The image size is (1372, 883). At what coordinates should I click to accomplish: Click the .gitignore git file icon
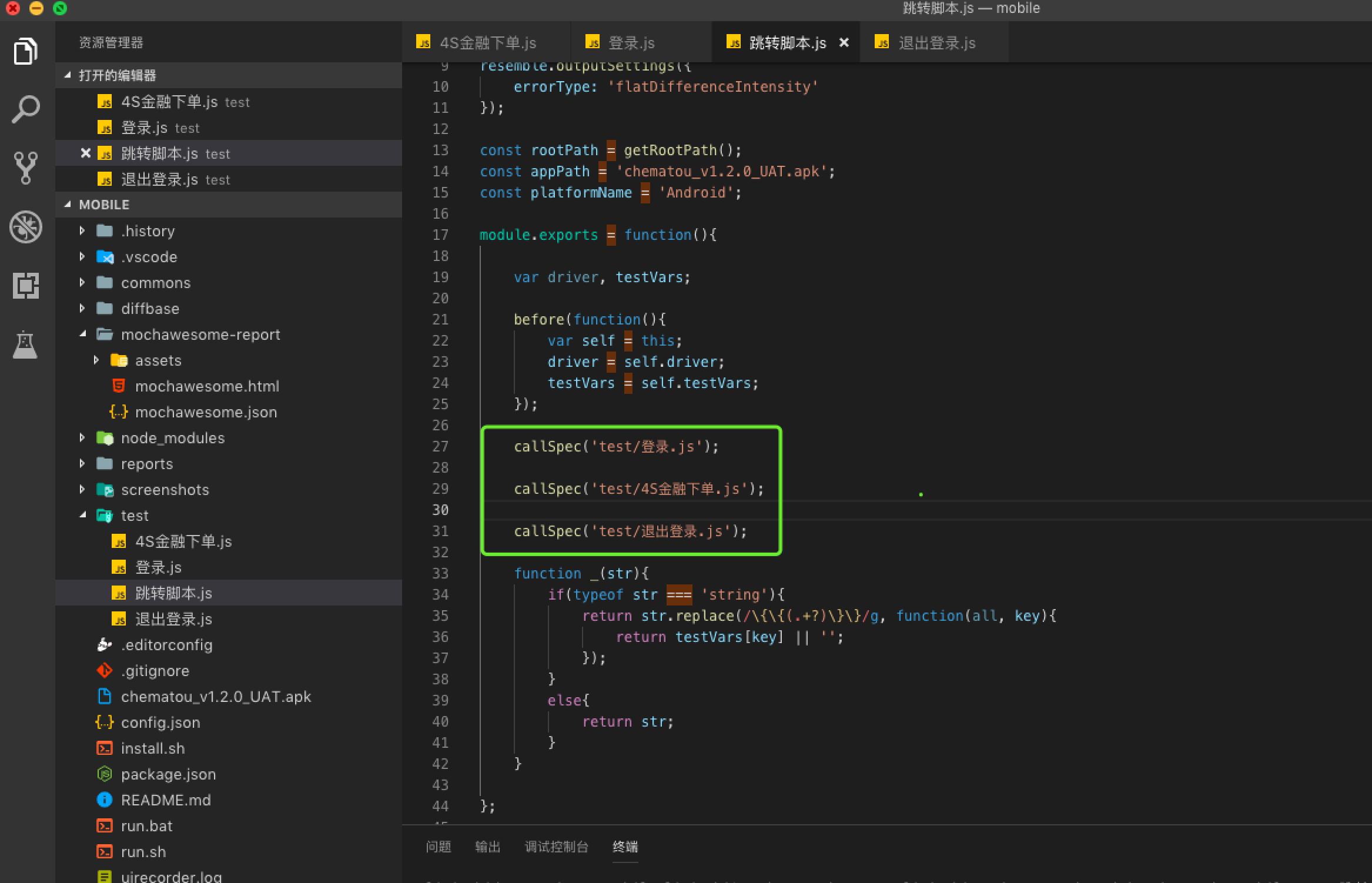click(105, 671)
